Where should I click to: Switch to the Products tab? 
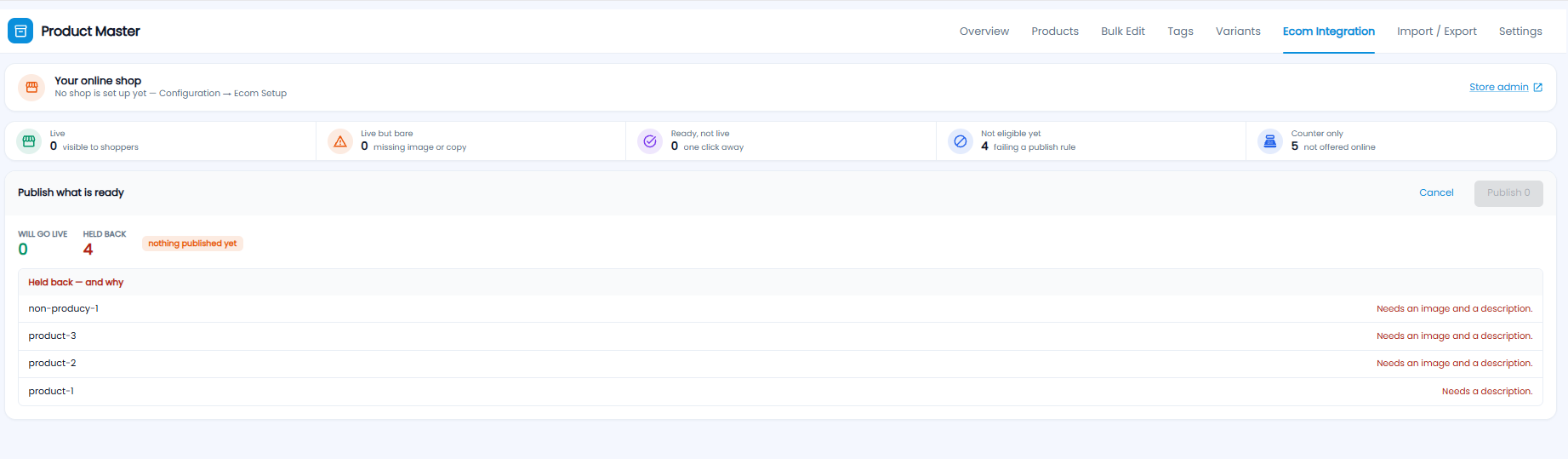1055,32
